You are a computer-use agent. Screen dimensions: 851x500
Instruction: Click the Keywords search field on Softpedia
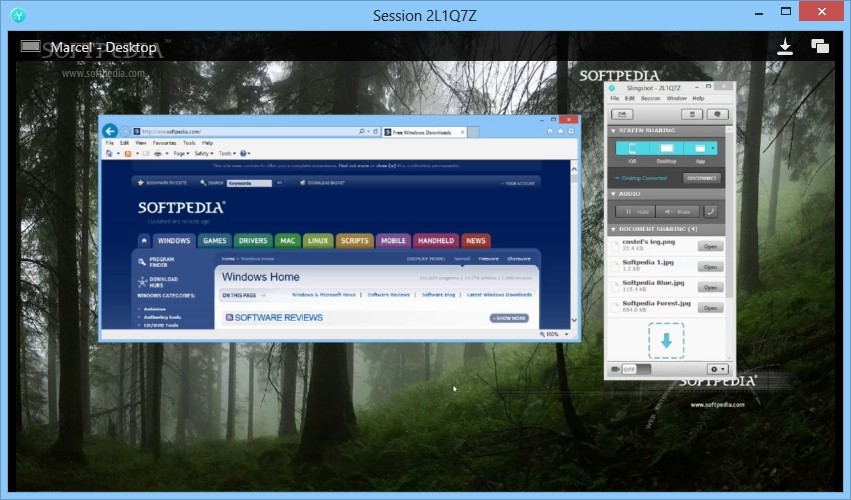pyautogui.click(x=249, y=183)
